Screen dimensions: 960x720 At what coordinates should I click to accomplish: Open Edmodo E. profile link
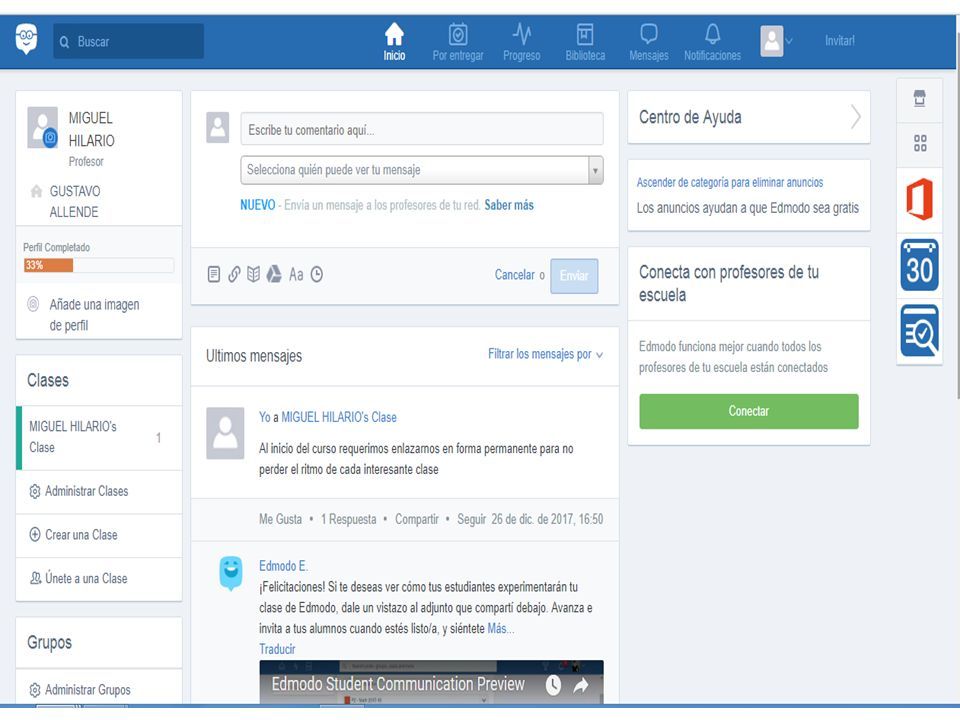click(283, 566)
